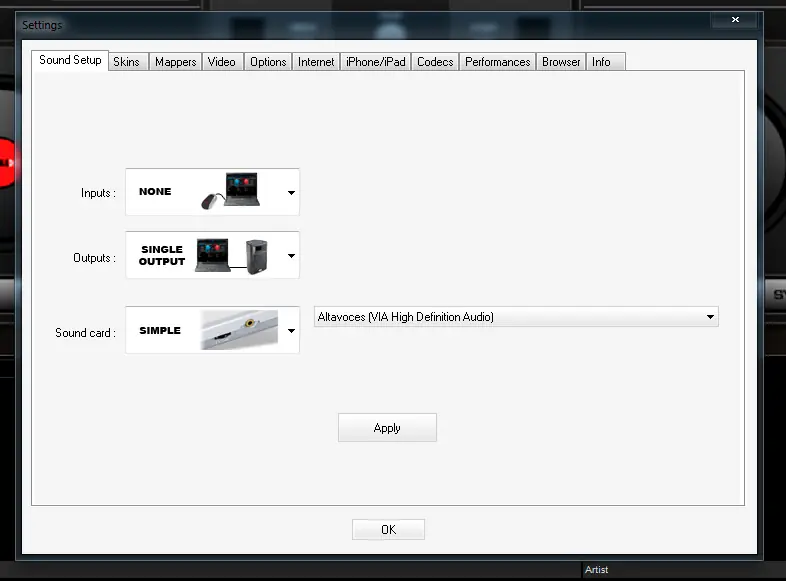The height and width of the screenshot is (581, 786).
Task: Open the Altavoces audio device dropdown
Action: [x=516, y=317]
